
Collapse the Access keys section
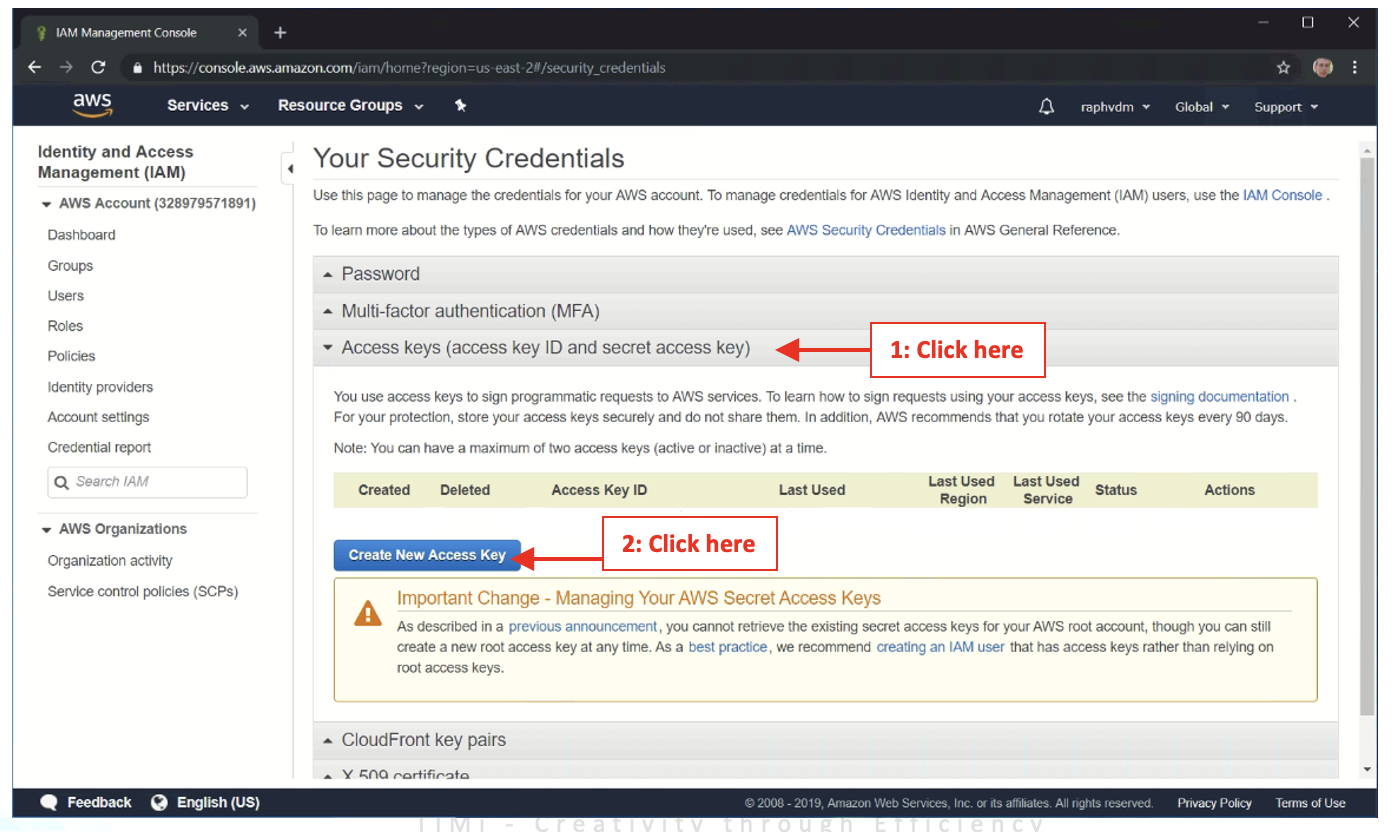click(545, 348)
